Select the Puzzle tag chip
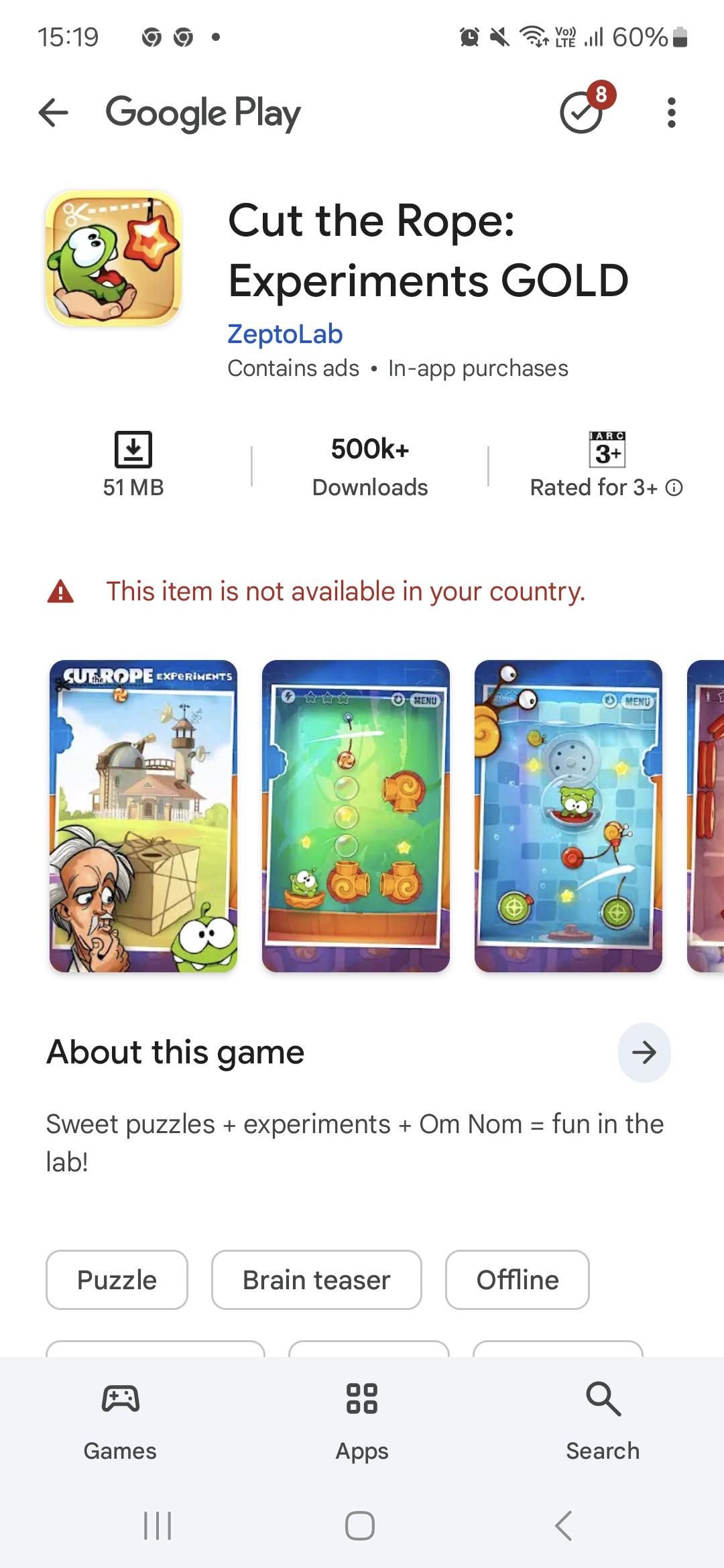 tap(117, 1280)
